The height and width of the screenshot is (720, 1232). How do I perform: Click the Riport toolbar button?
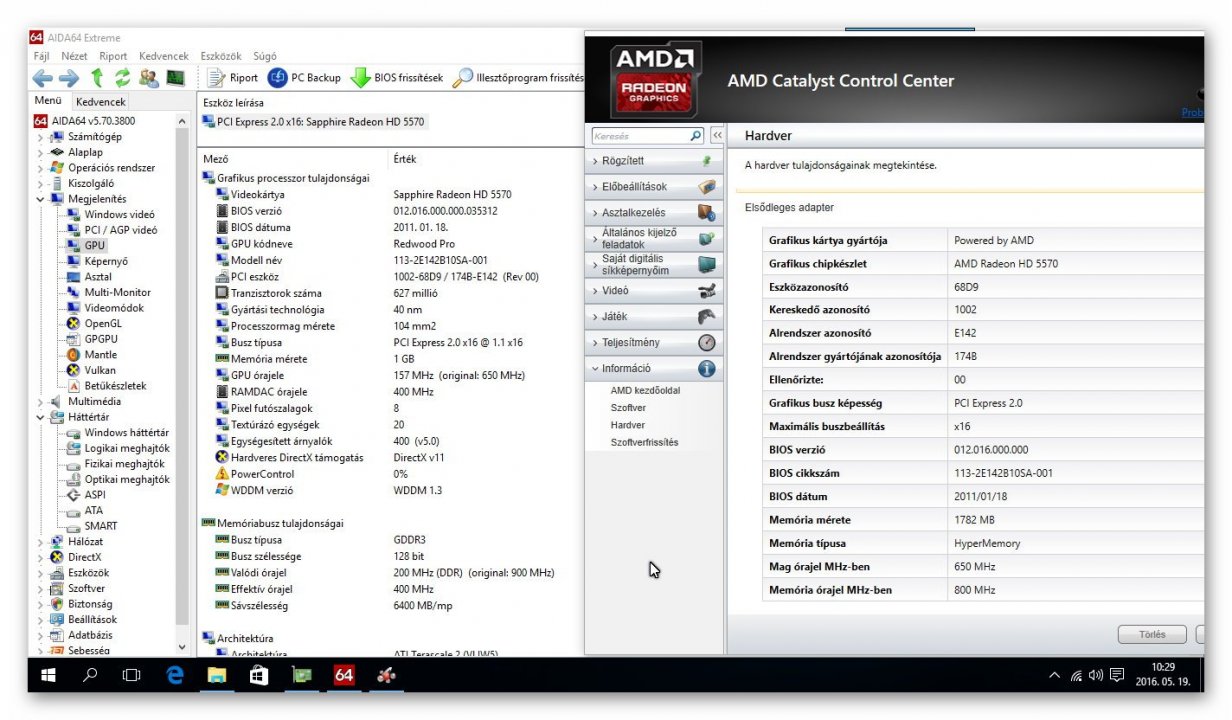coord(232,78)
